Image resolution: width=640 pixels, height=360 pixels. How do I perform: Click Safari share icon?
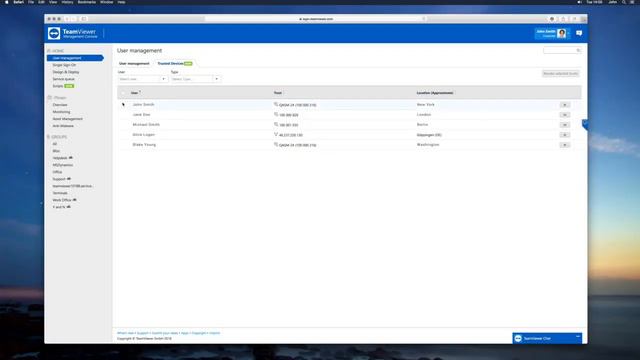(x=563, y=19)
